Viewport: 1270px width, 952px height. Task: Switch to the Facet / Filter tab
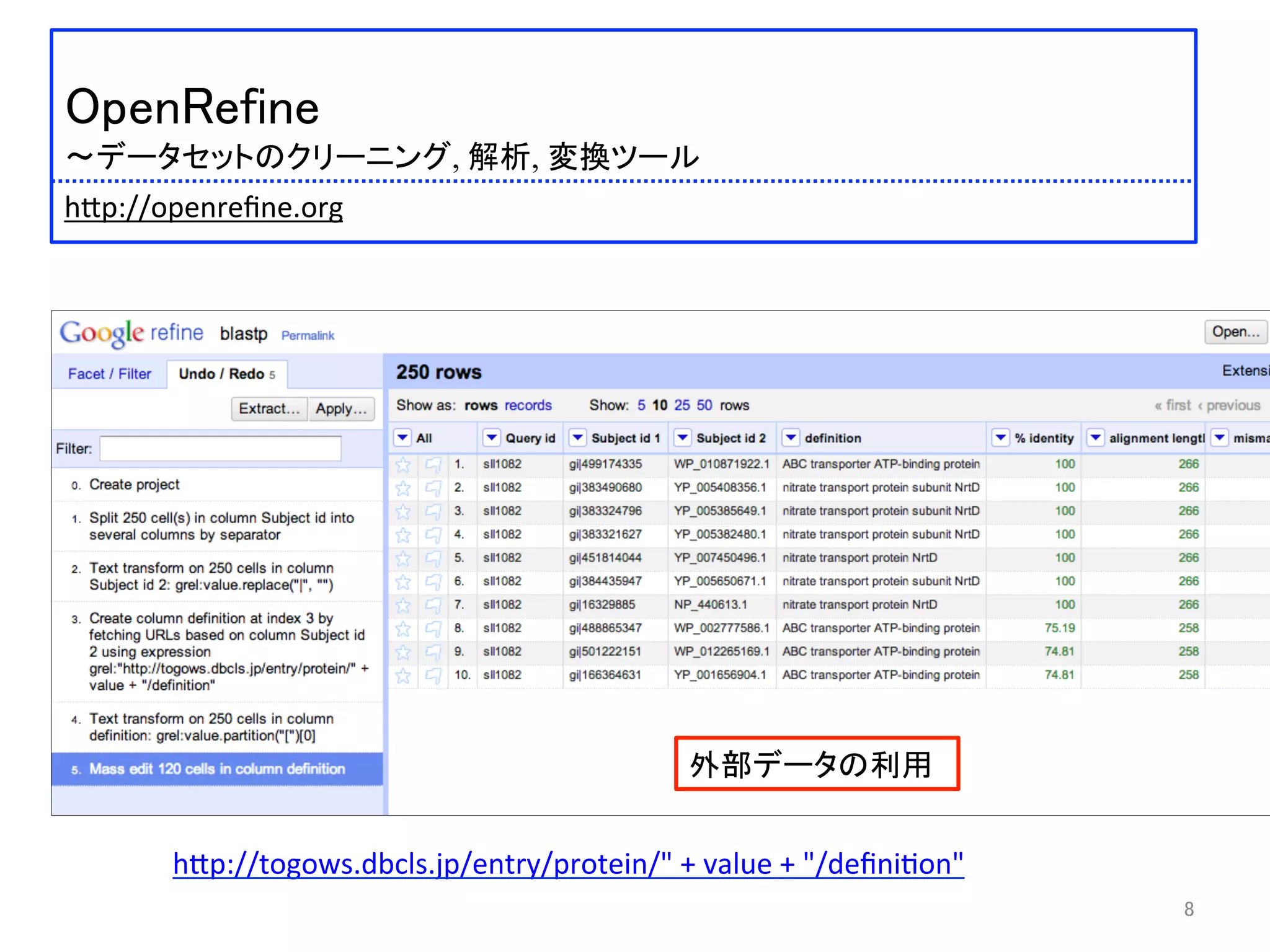tap(110, 374)
